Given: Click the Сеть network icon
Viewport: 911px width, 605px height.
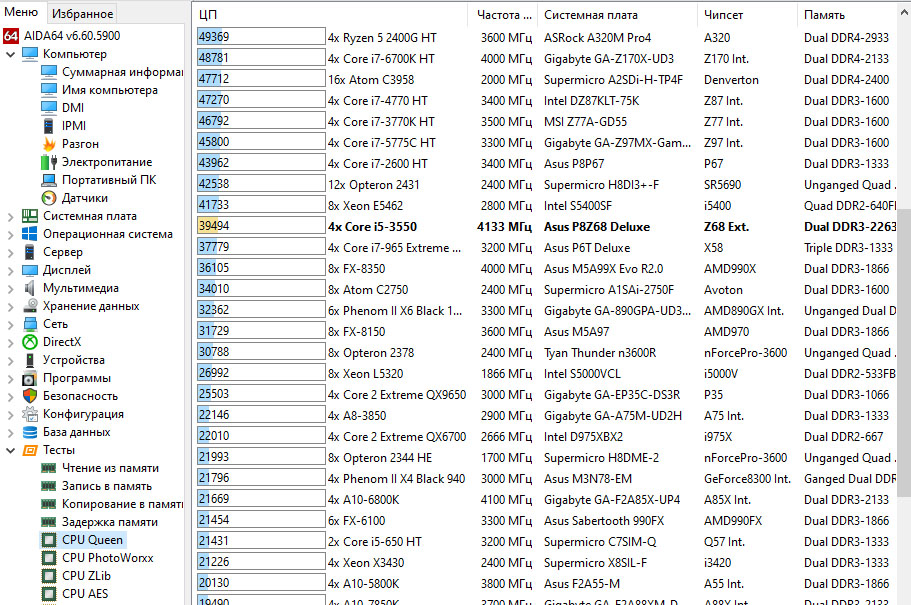Looking at the screenshot, I should pos(30,324).
